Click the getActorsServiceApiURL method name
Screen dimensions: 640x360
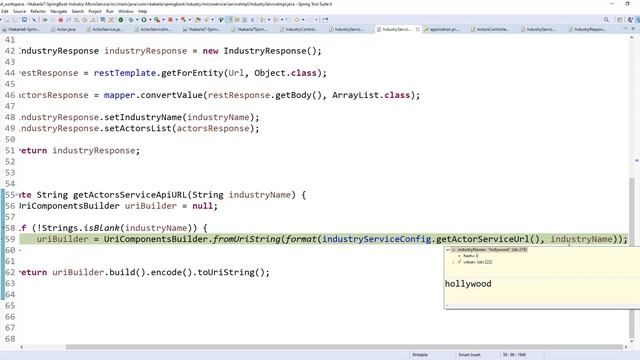click(x=130, y=195)
